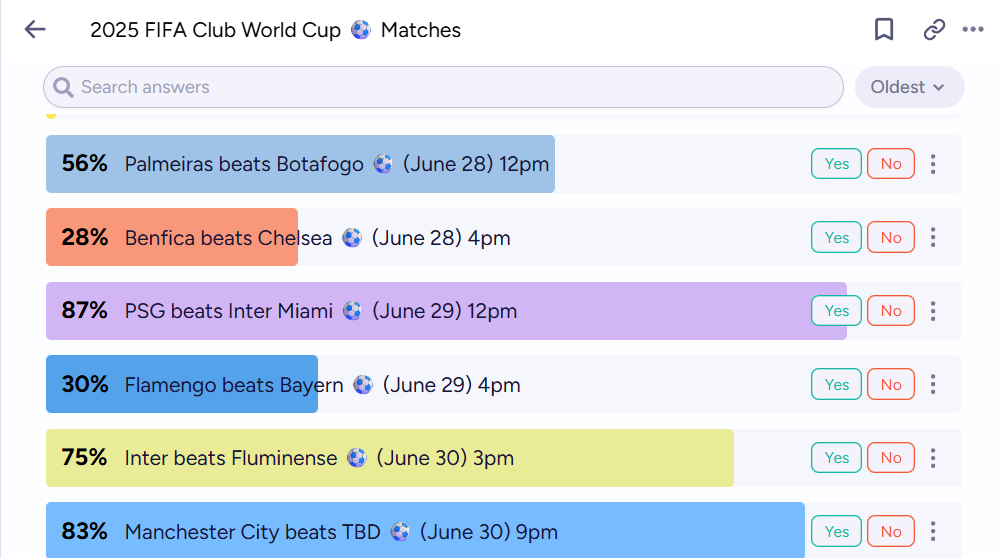Open the options menu for Inter beats Fluminense

[933, 458]
